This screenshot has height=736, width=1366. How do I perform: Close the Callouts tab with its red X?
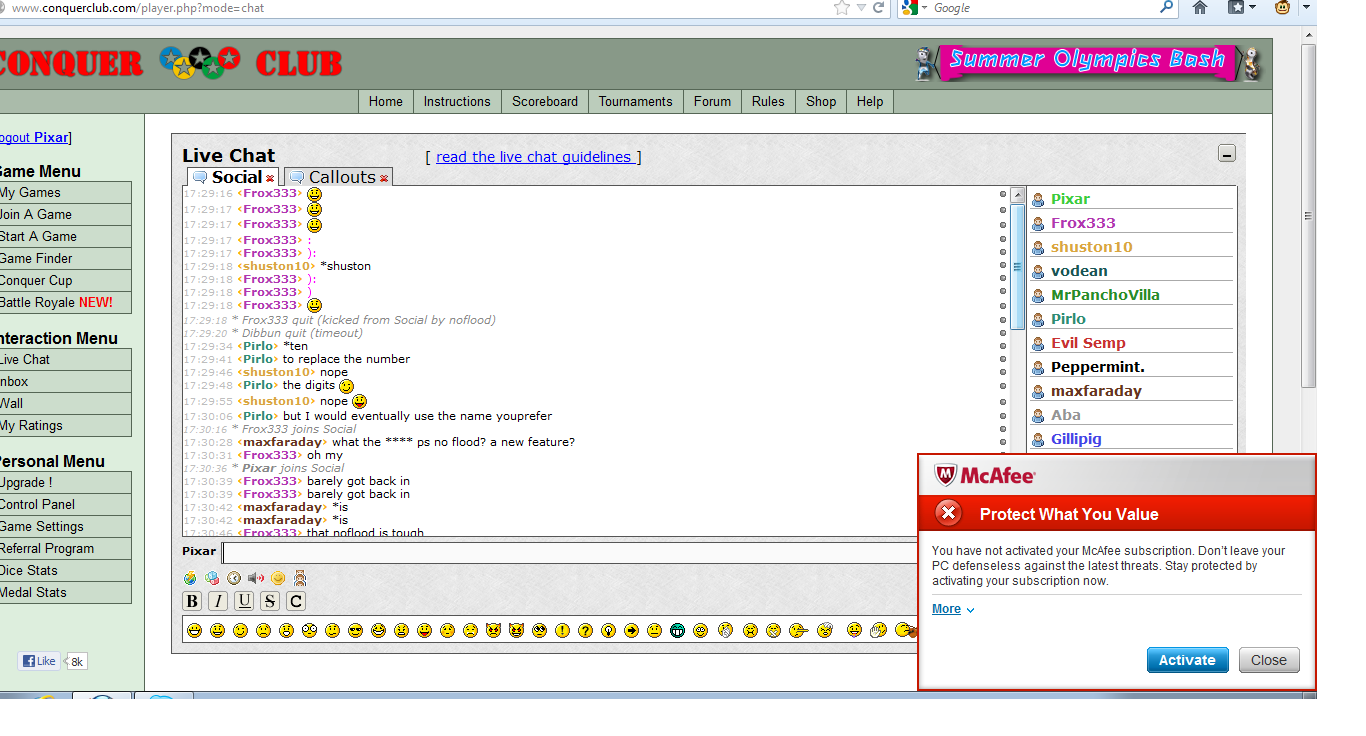pos(382,179)
